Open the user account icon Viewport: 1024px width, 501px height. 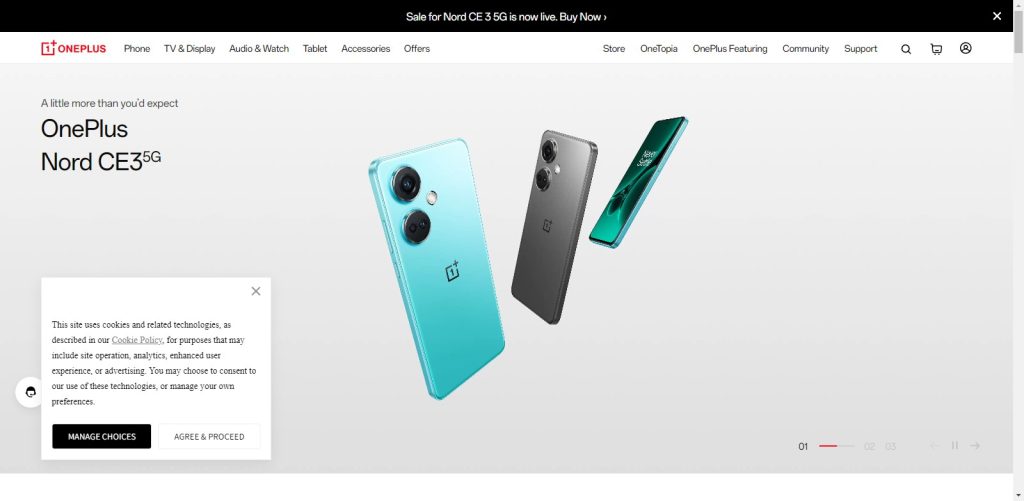tap(965, 48)
